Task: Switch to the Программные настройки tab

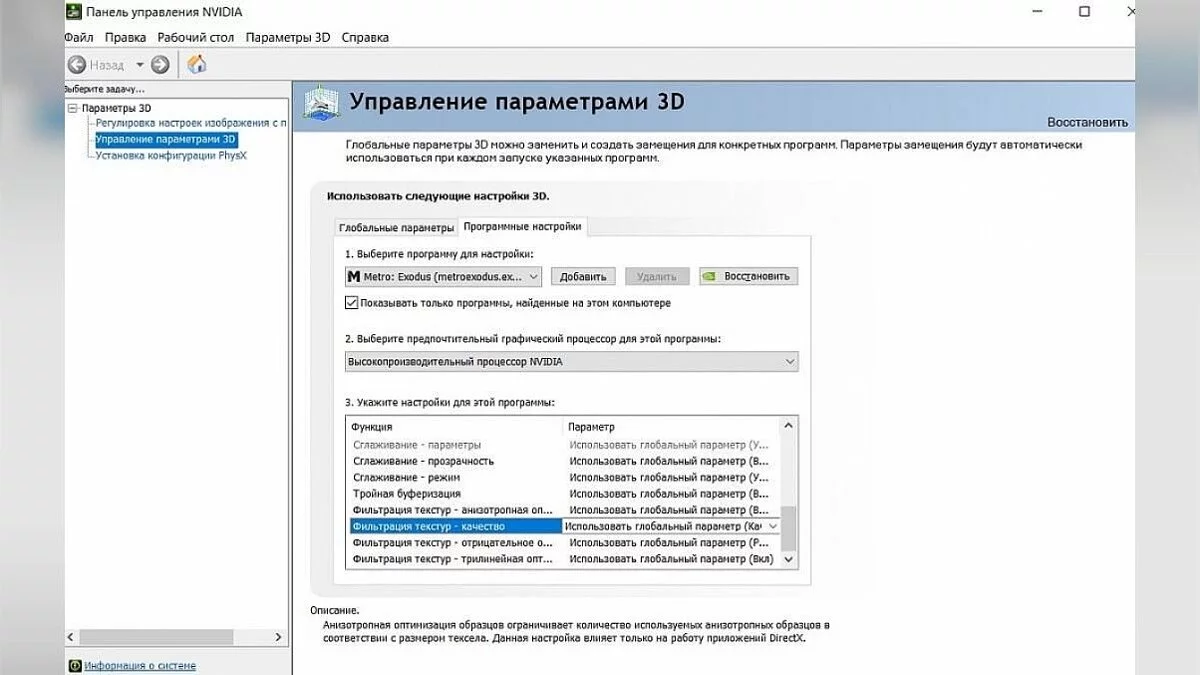Action: (522, 227)
